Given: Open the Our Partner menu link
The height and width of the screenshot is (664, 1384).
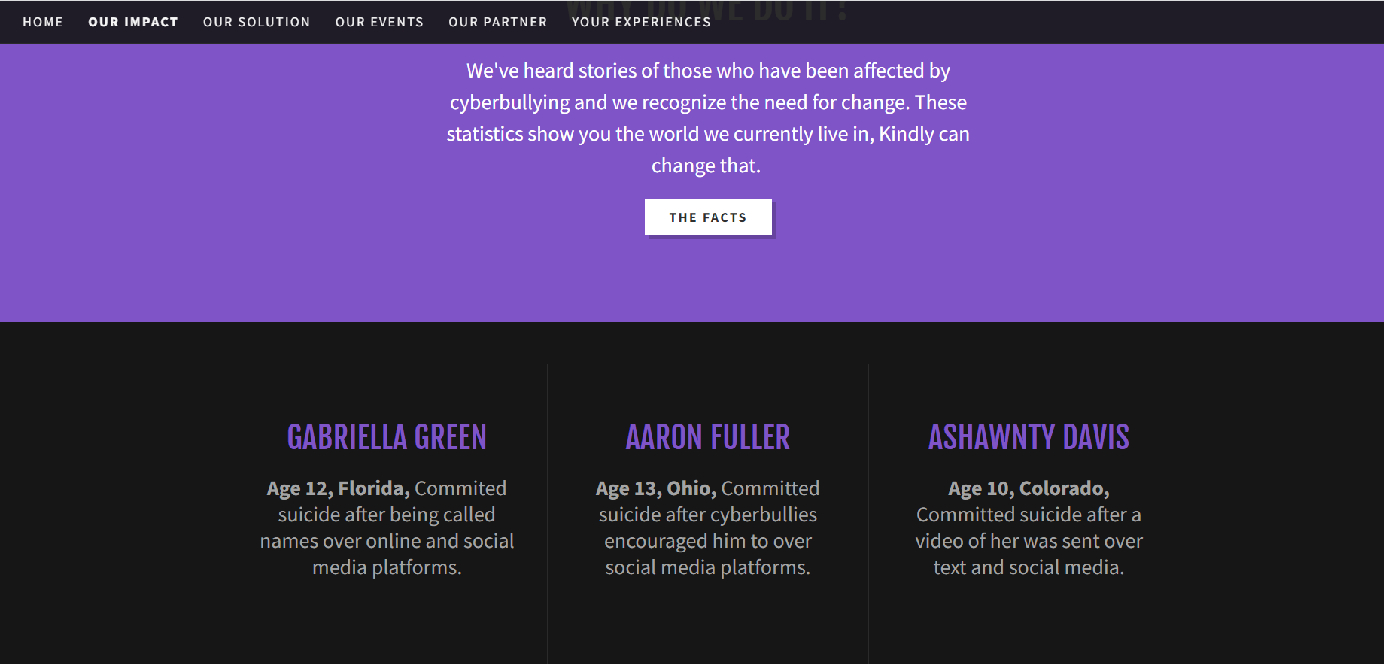Looking at the screenshot, I should pos(497,22).
